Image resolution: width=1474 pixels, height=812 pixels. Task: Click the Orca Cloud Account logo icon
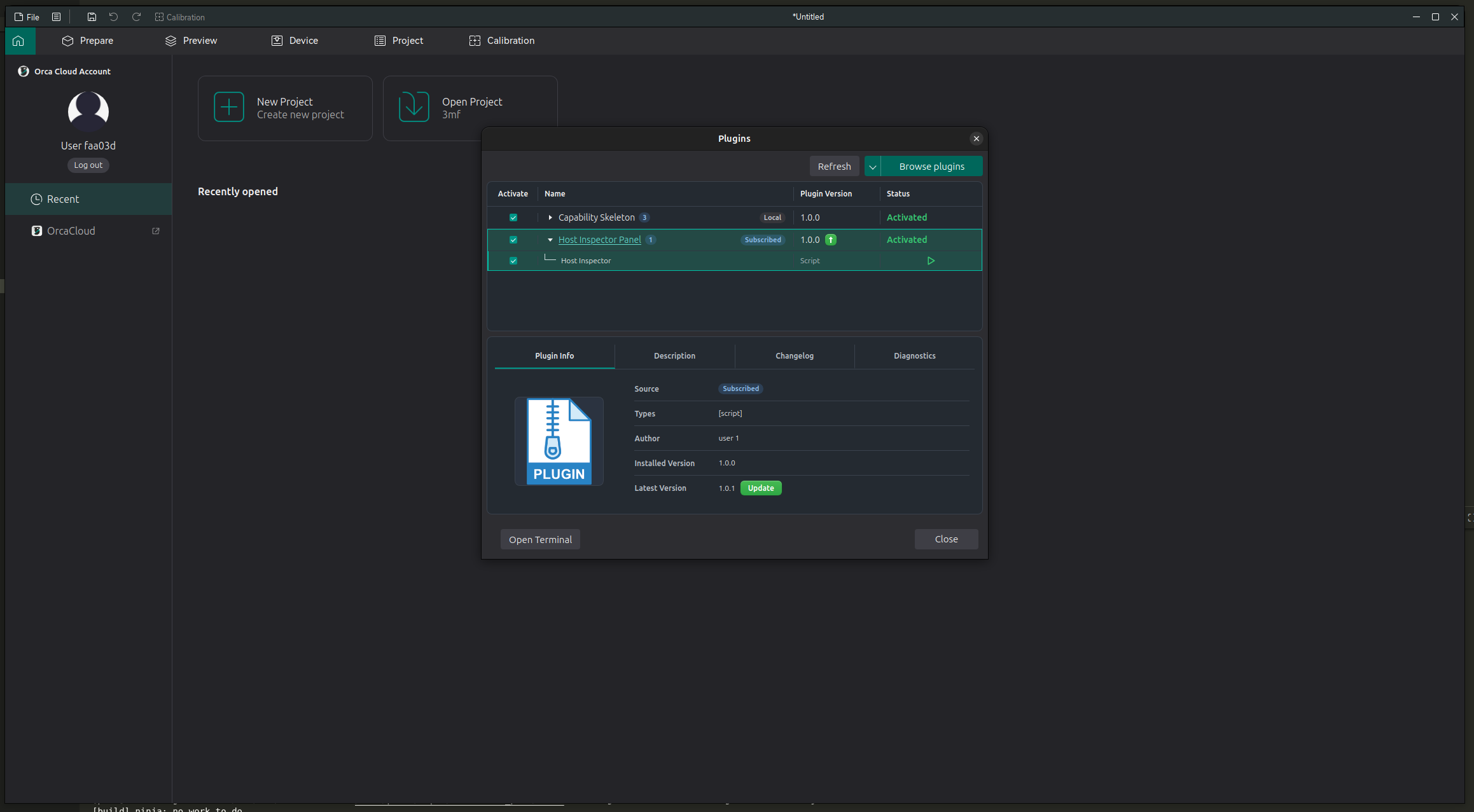[x=24, y=71]
